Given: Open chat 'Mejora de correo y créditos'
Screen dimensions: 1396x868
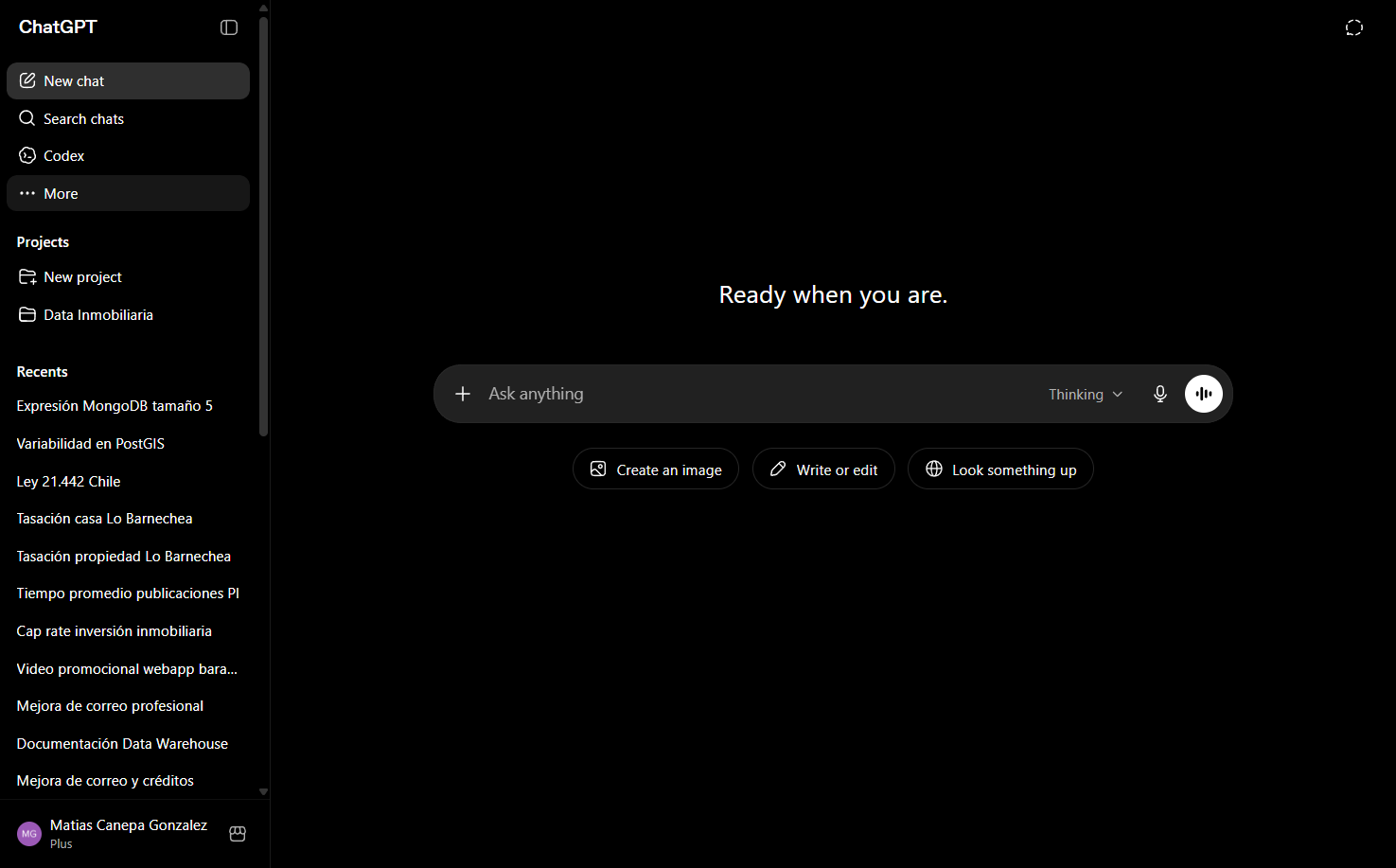Looking at the screenshot, I should 128,781.
